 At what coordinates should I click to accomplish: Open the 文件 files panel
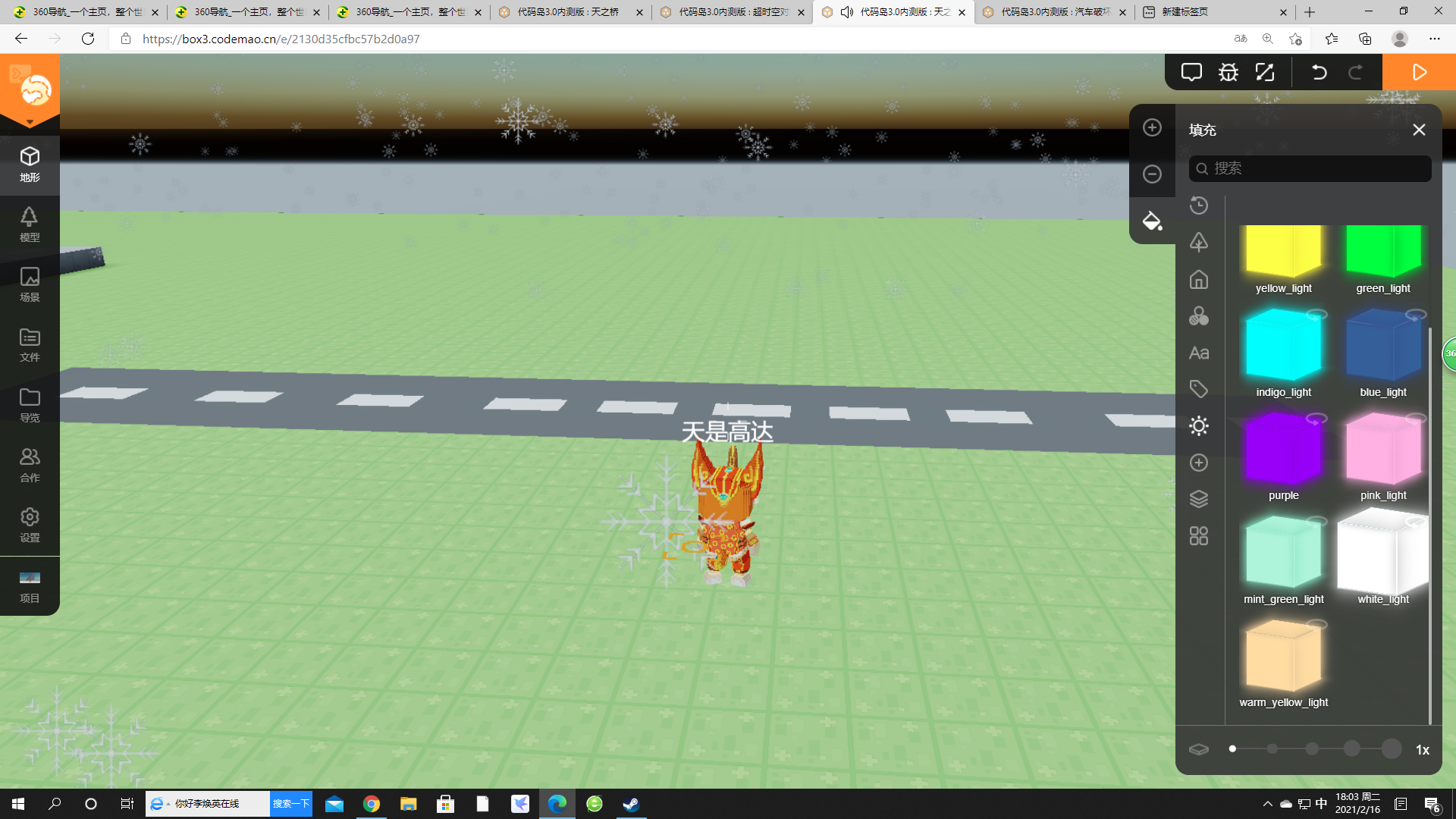click(30, 345)
